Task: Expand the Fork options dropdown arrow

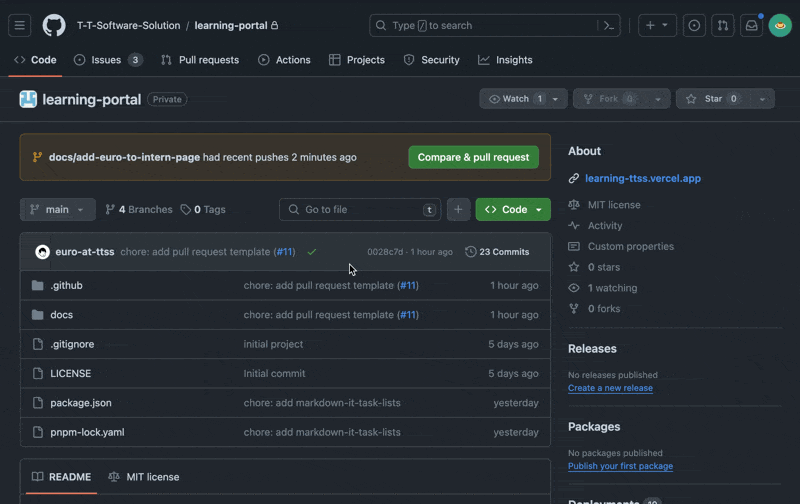Action: [x=658, y=99]
